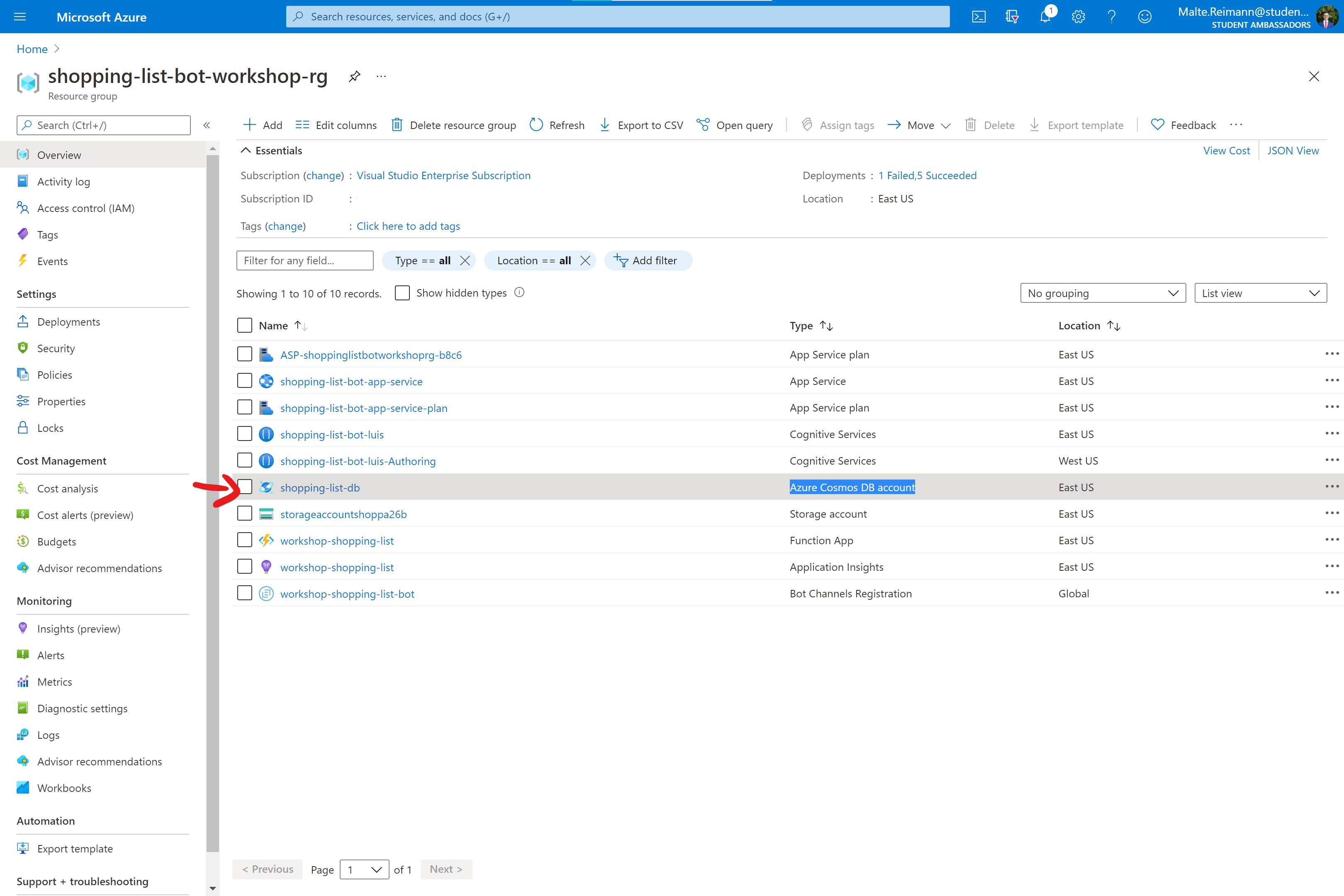Open Cloud Shell from top bar
The width and height of the screenshot is (1344, 896).
978,17
